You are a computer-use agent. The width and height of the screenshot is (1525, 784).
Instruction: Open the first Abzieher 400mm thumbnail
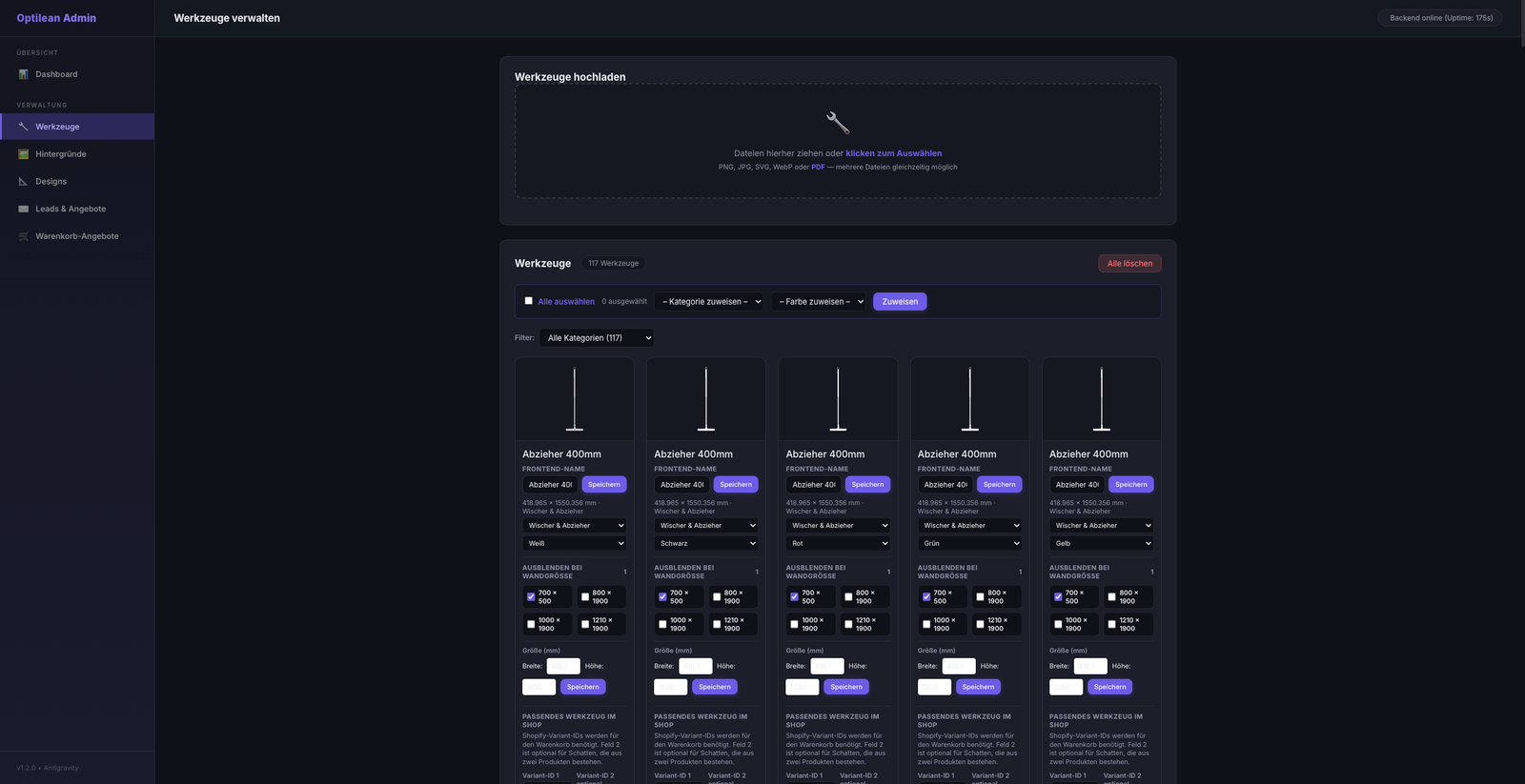574,399
